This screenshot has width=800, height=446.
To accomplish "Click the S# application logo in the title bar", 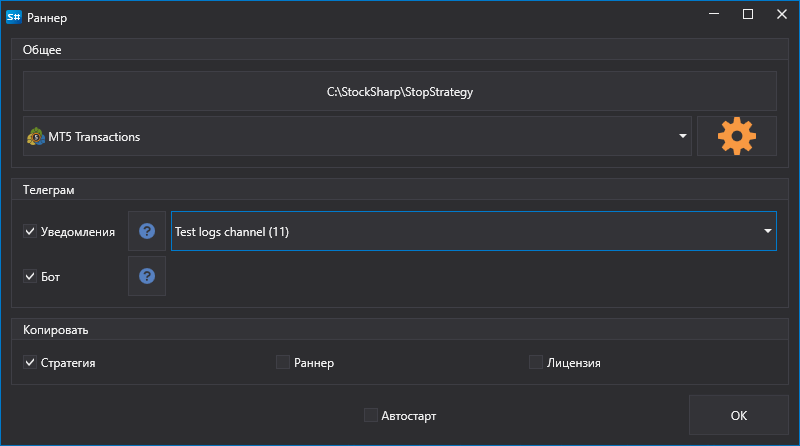I will pyautogui.click(x=14, y=17).
